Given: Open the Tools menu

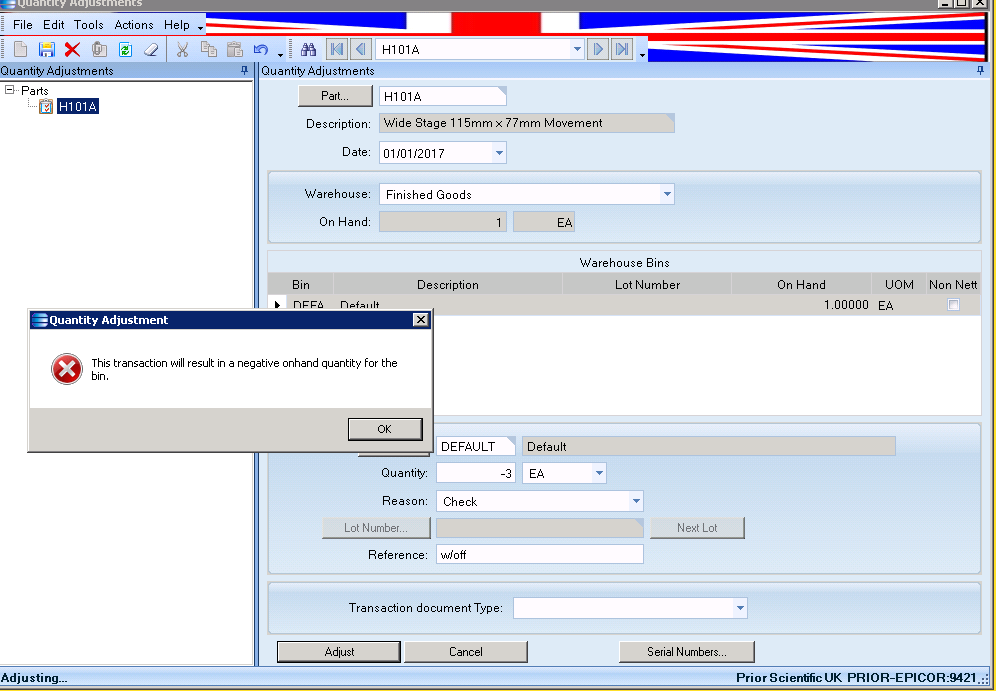Looking at the screenshot, I should [x=88, y=25].
